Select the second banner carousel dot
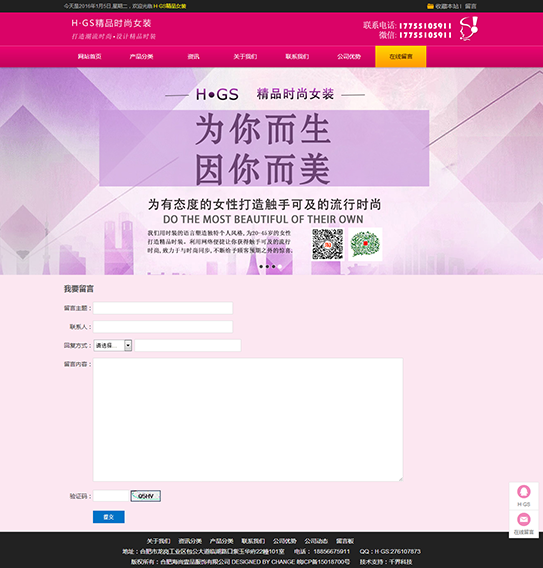This screenshot has width=543, height=568. [267, 267]
